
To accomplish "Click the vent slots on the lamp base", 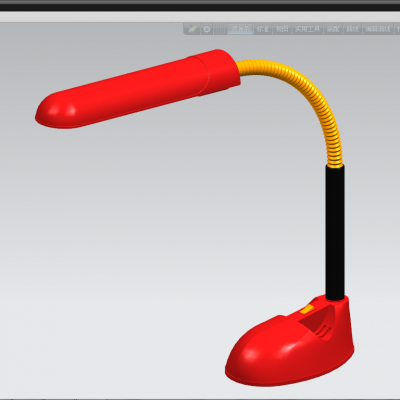I will 323,331.
